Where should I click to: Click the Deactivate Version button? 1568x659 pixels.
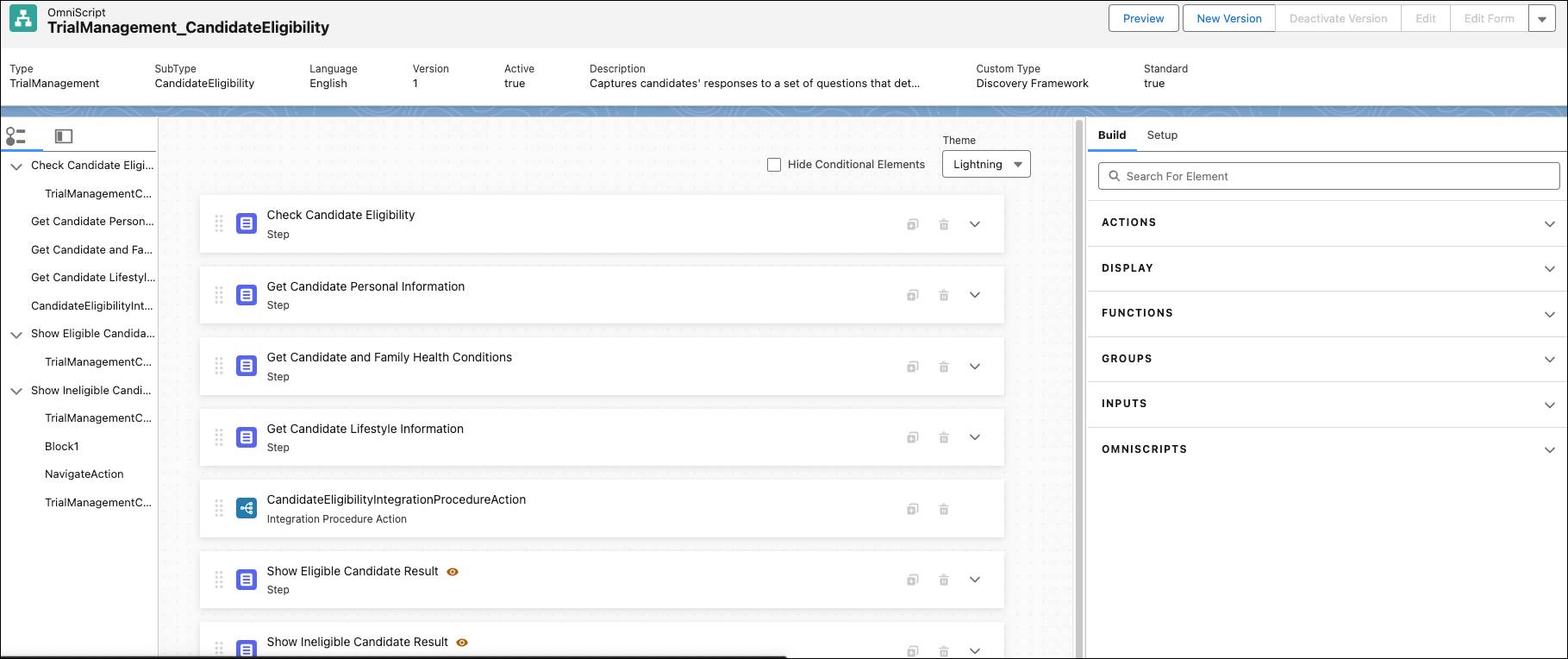point(1338,18)
